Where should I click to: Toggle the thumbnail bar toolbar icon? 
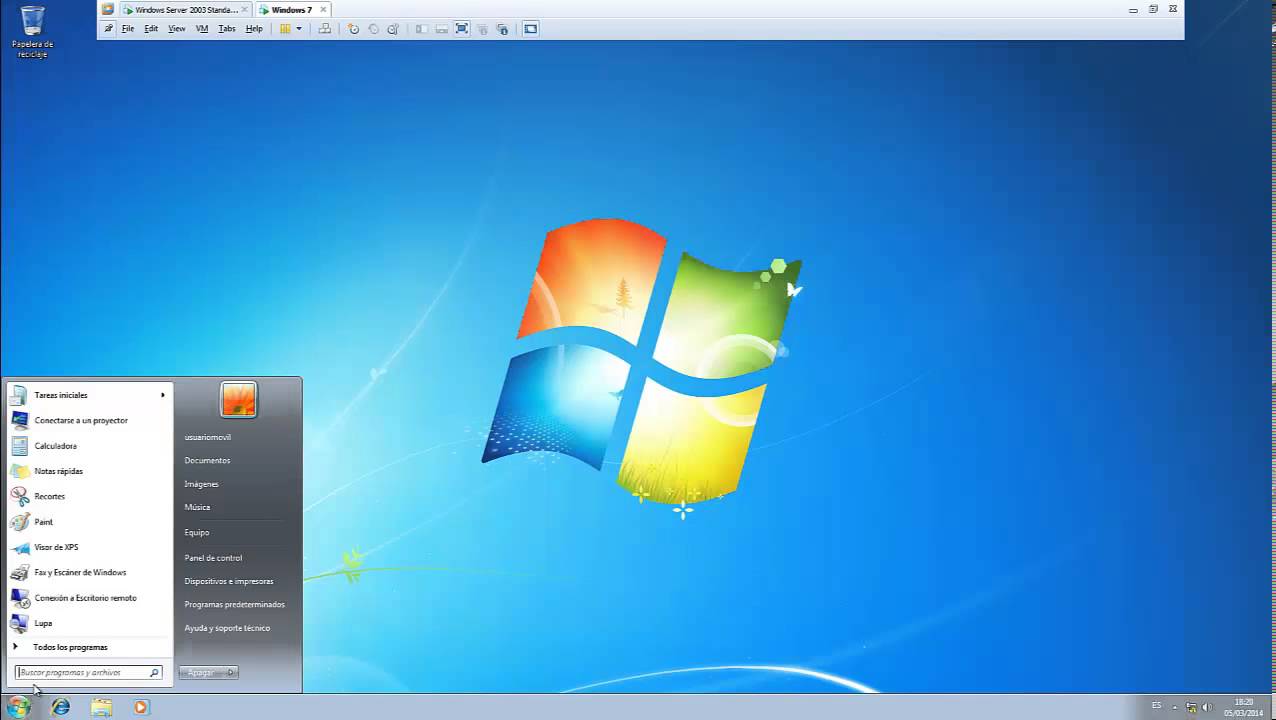click(441, 29)
